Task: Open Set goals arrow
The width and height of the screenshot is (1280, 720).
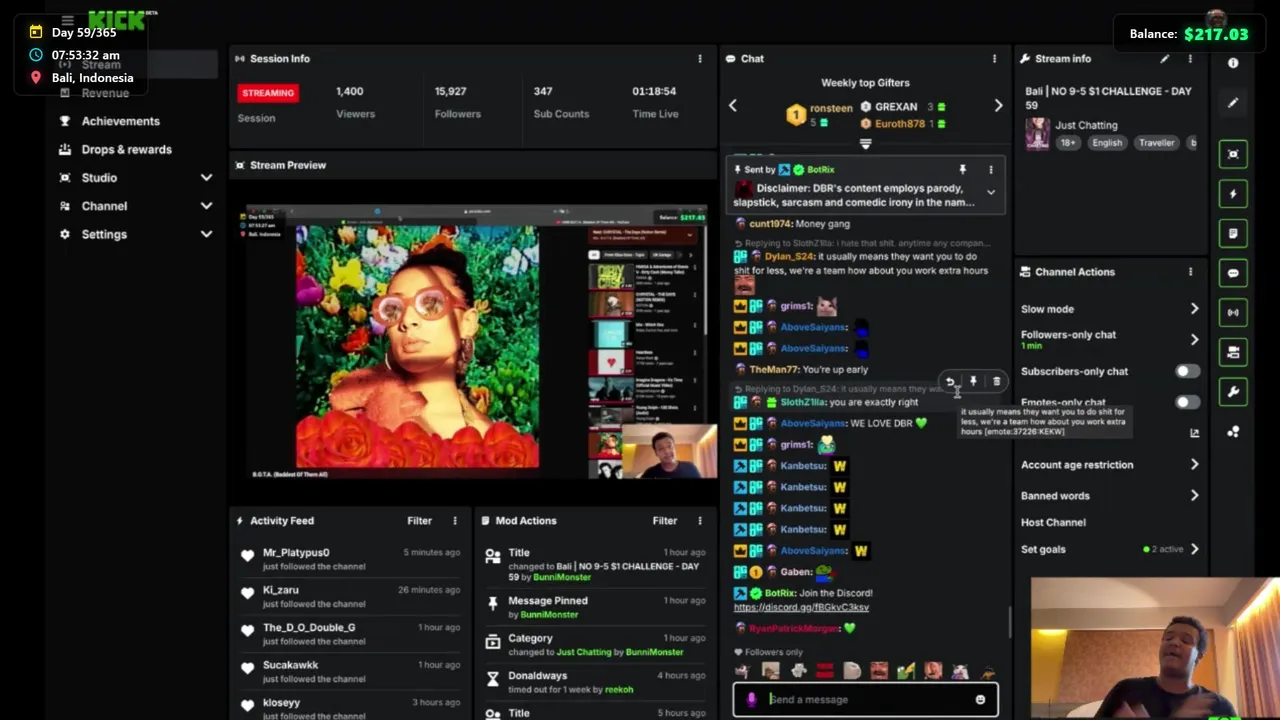Action: (1194, 549)
